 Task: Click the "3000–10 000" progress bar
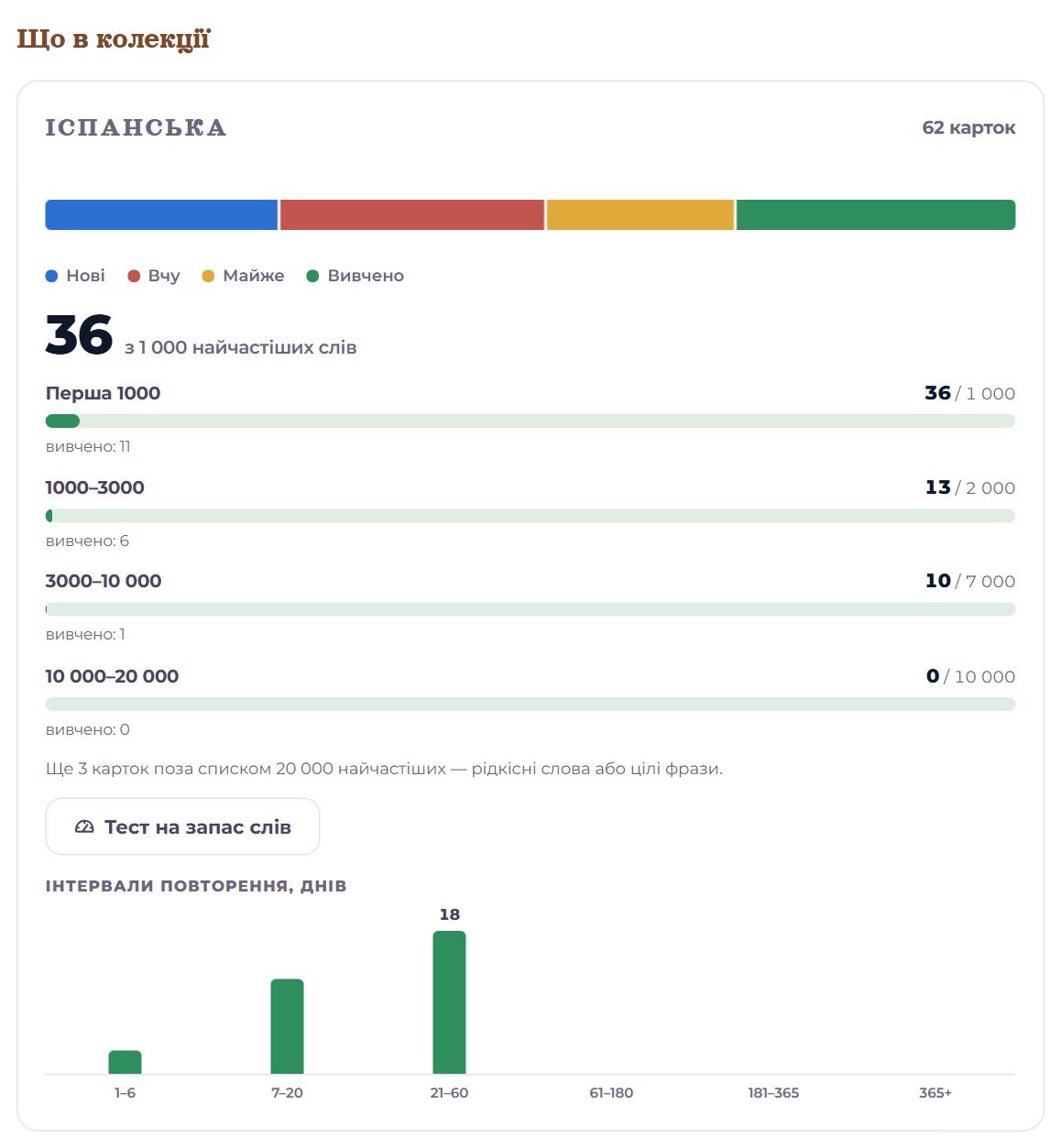point(530,609)
